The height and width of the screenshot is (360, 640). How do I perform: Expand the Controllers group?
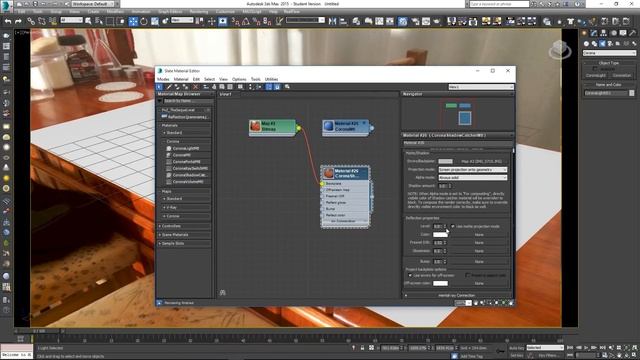point(184,226)
